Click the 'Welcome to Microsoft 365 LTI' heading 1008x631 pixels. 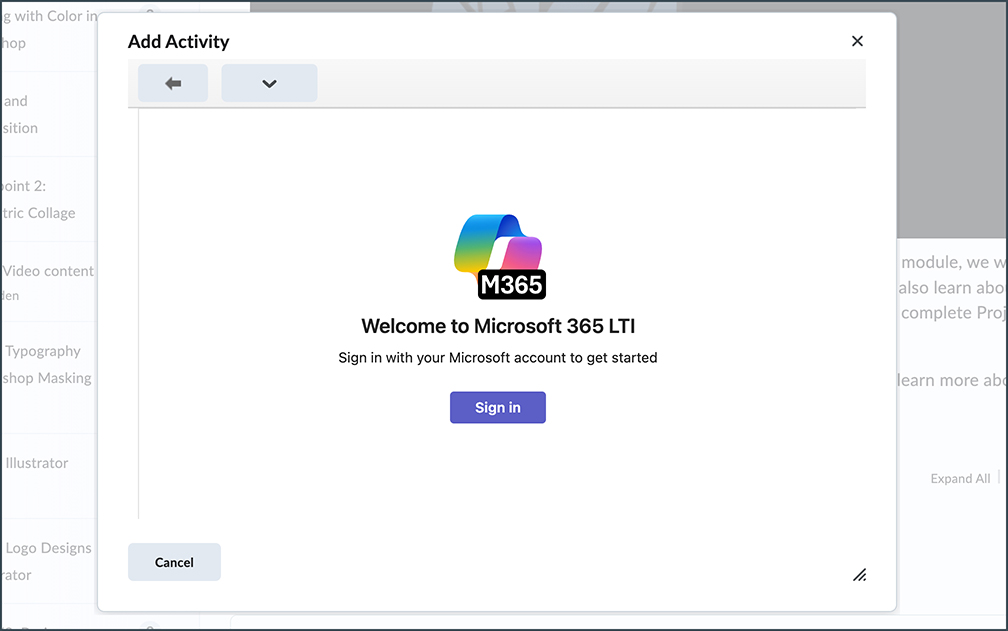[x=498, y=326]
